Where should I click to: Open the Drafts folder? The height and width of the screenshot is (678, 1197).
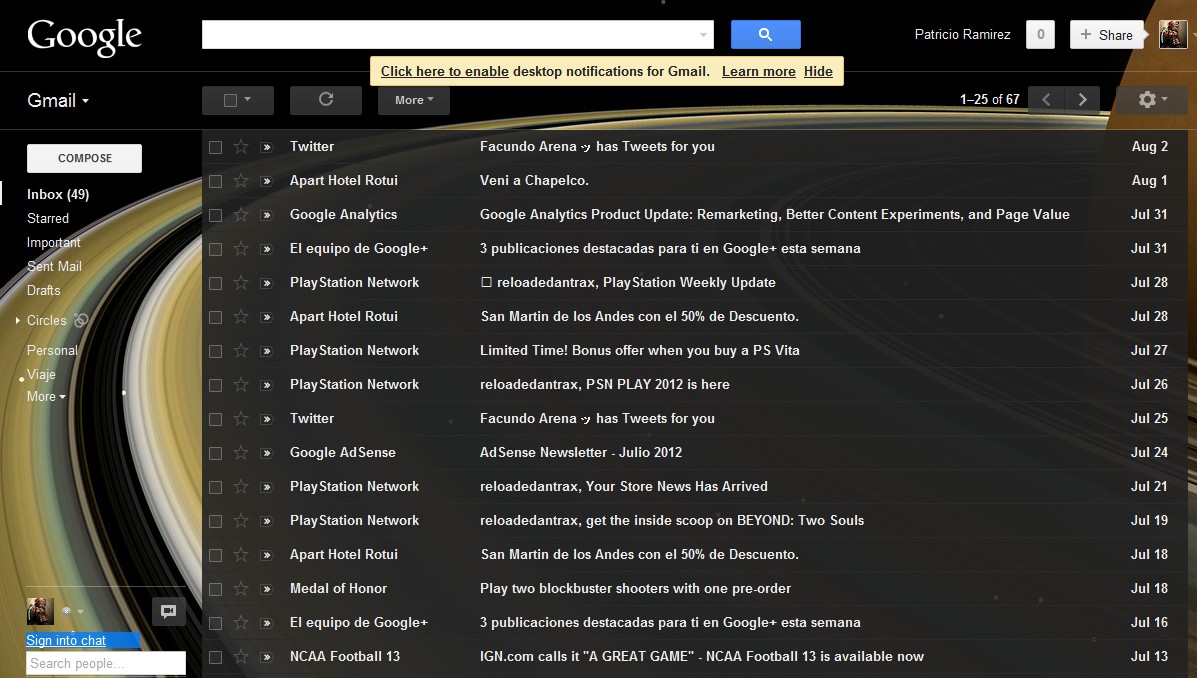[x=44, y=290]
